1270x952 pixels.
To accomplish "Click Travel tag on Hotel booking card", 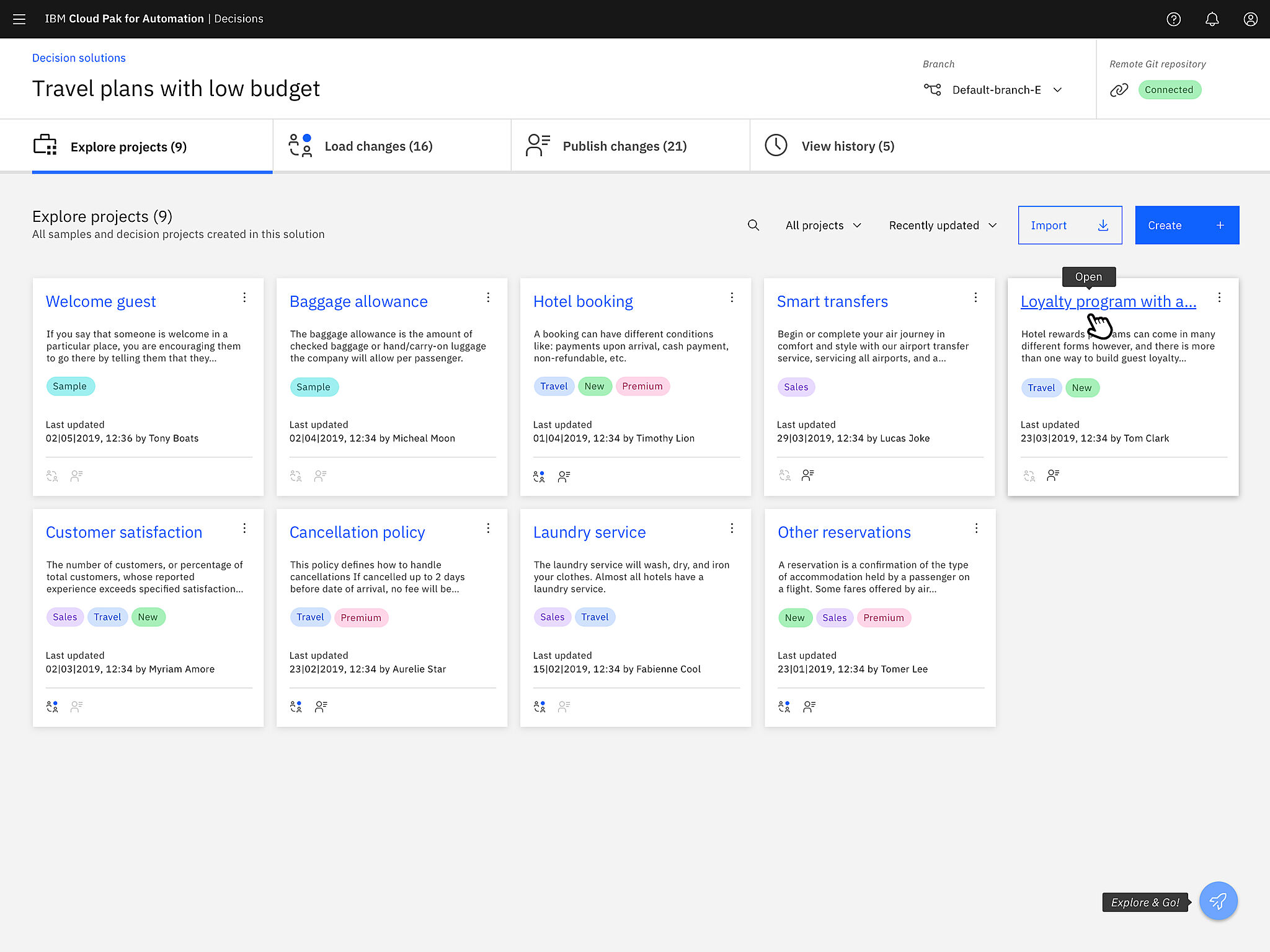I will point(554,386).
